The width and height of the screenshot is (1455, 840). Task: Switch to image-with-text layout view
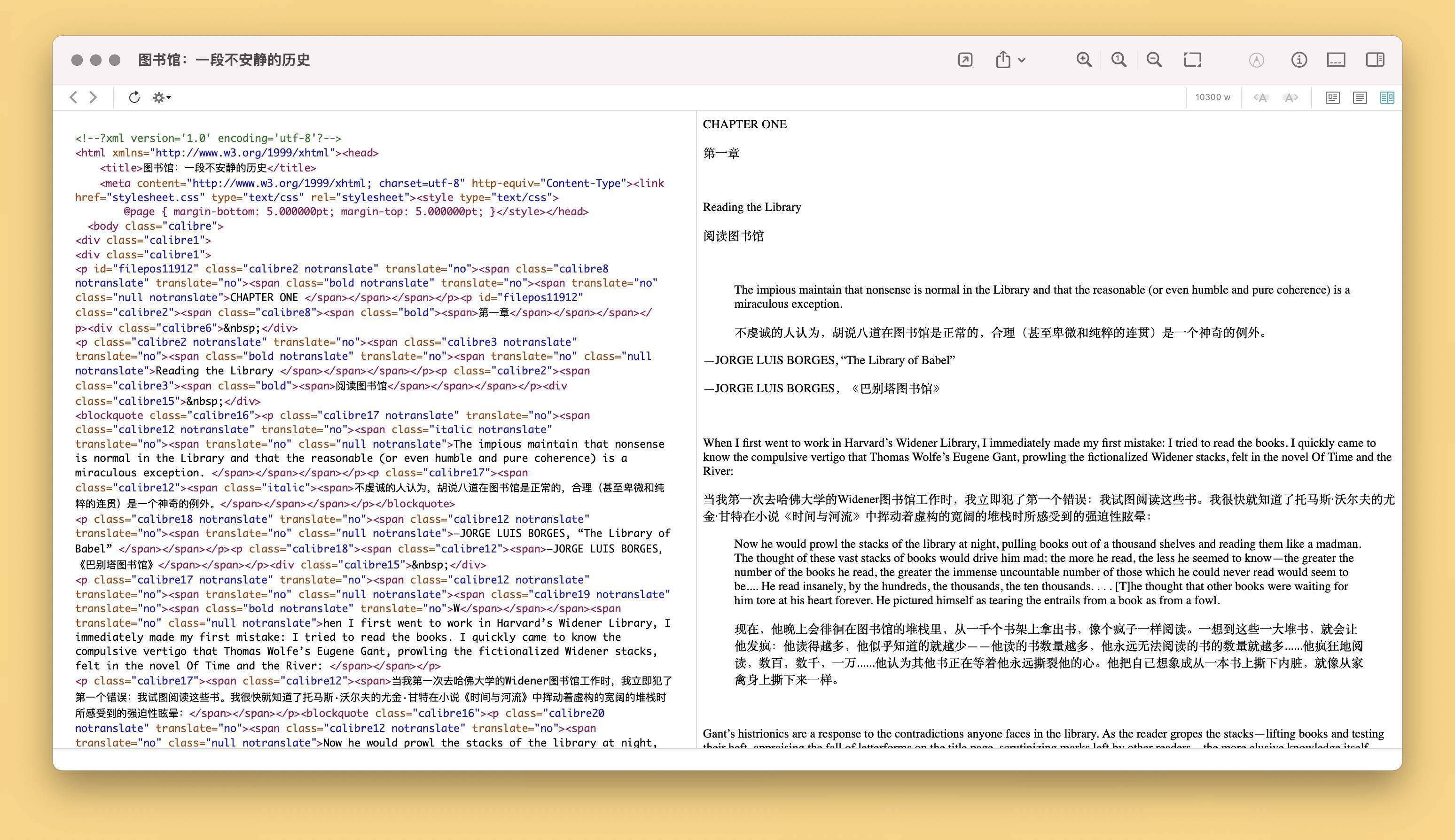click(x=1333, y=98)
